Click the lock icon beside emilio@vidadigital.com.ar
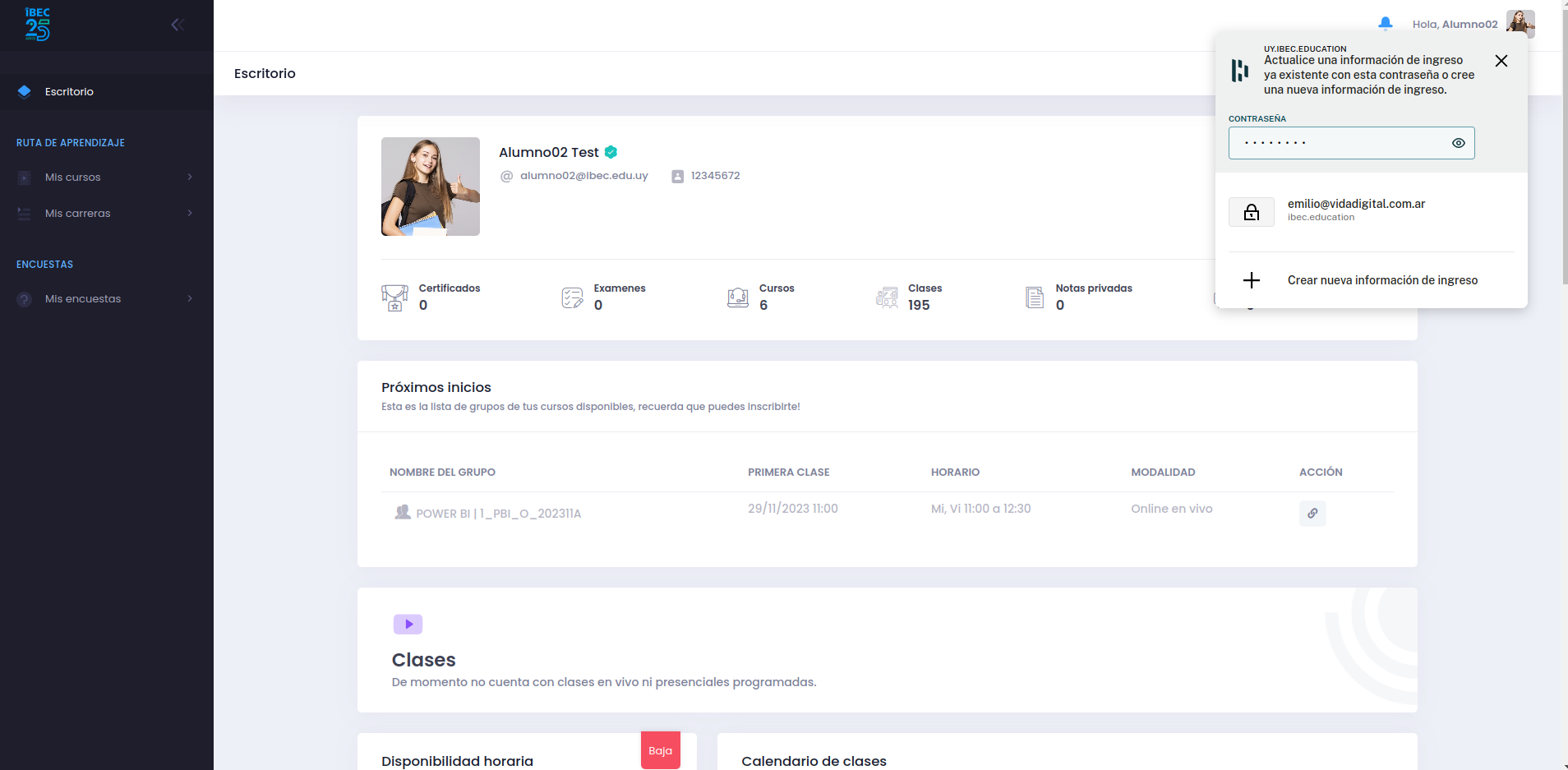Image resolution: width=1568 pixels, height=770 pixels. [1252, 211]
